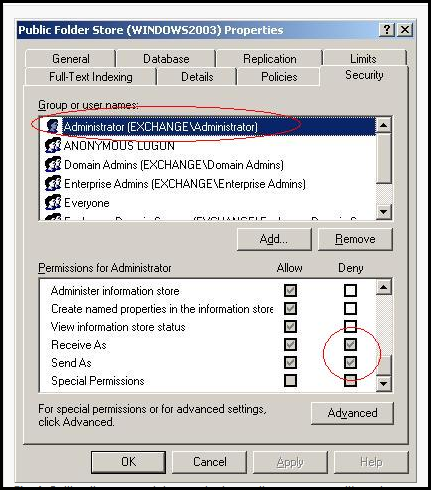Click the question mark help icon in title bar

(387, 30)
